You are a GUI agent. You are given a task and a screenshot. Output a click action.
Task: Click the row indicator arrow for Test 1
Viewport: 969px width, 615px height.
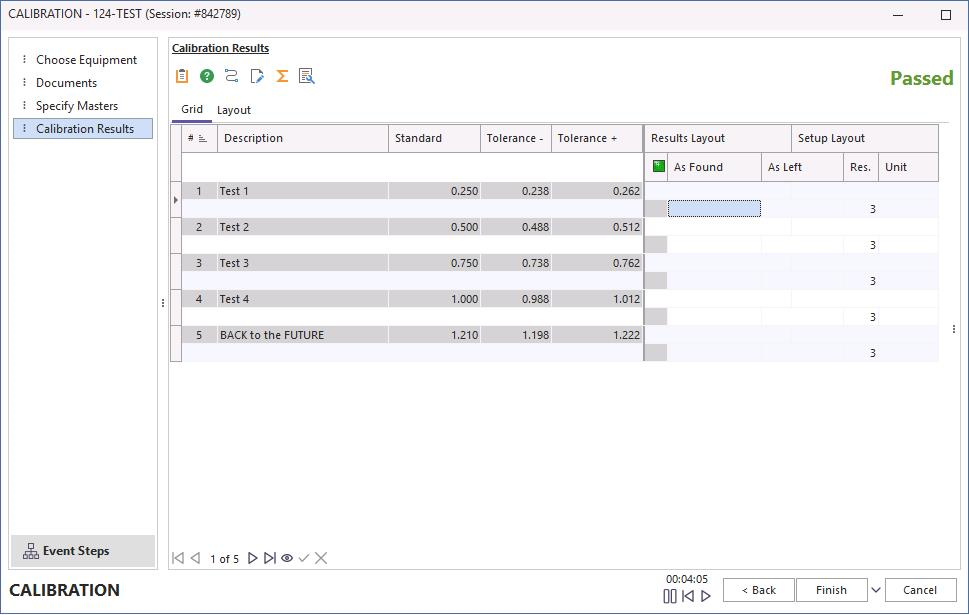pyautogui.click(x=176, y=200)
